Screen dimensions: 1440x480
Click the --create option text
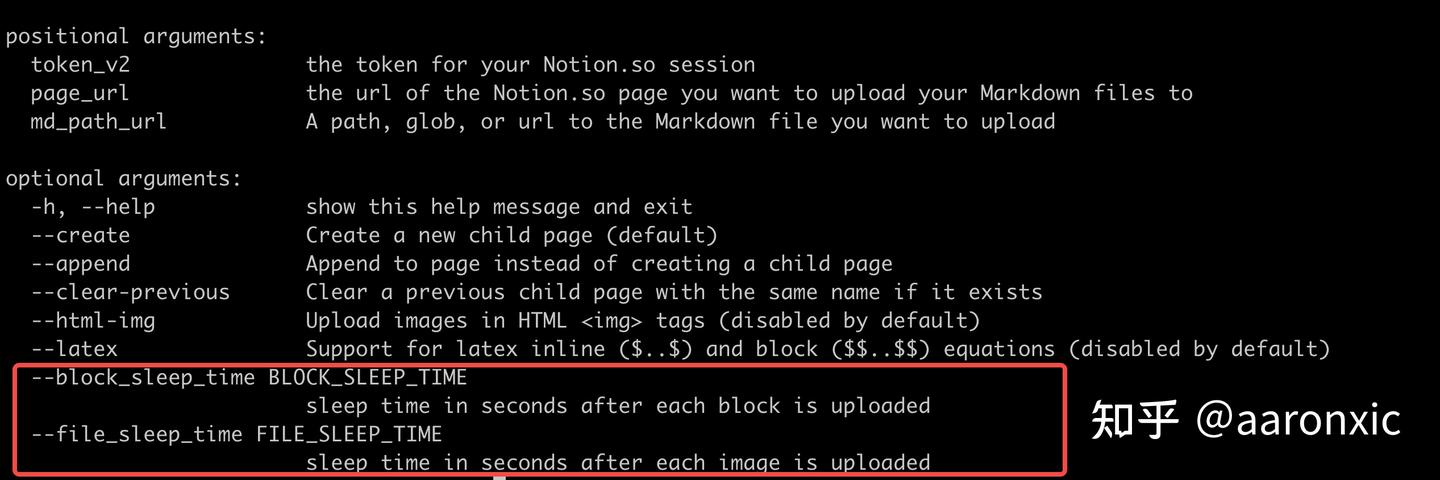tap(80, 236)
